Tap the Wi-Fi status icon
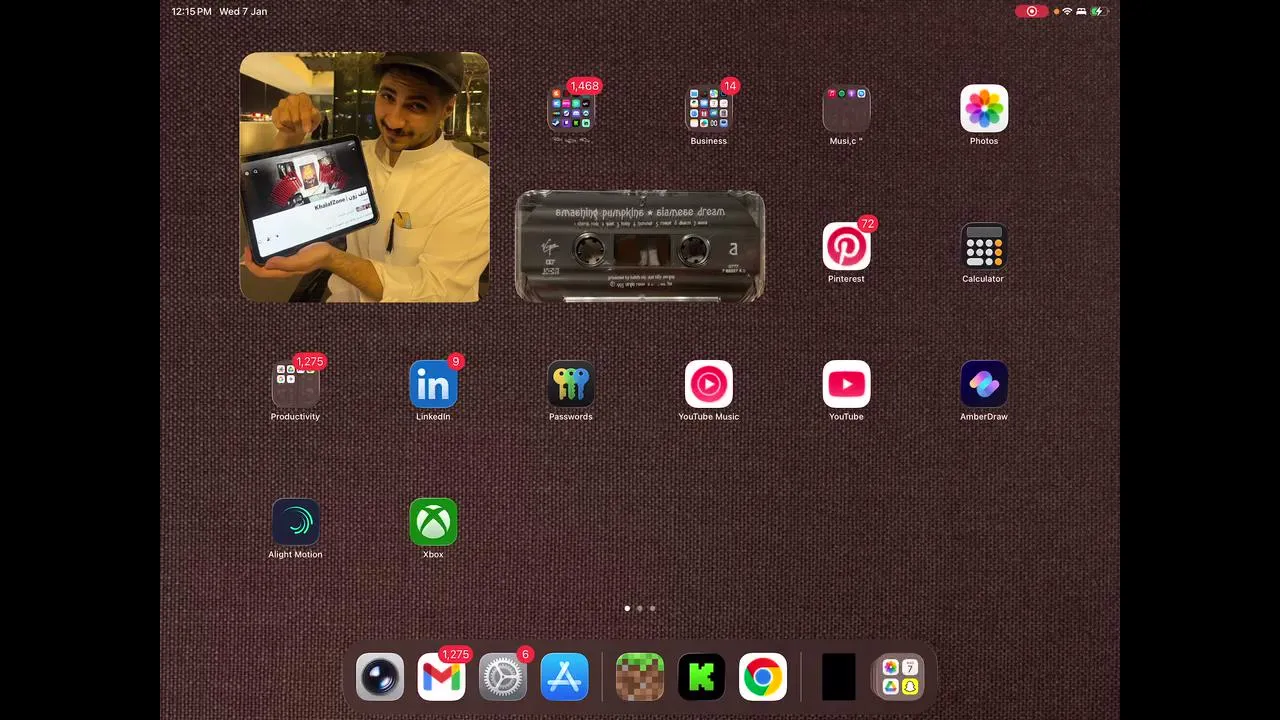The image size is (1280, 720). pyautogui.click(x=1067, y=11)
